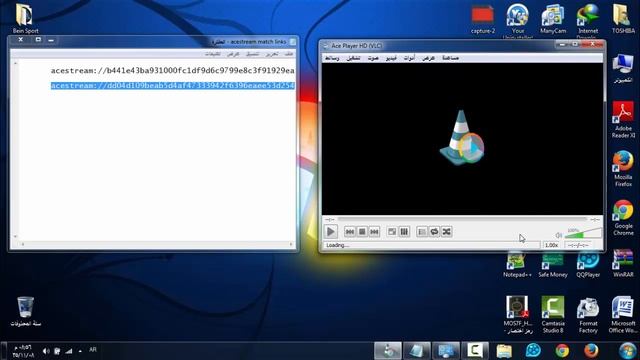Open the Windows Start orb
Image resolution: width=640 pixels, height=360 pixels.
point(627,351)
